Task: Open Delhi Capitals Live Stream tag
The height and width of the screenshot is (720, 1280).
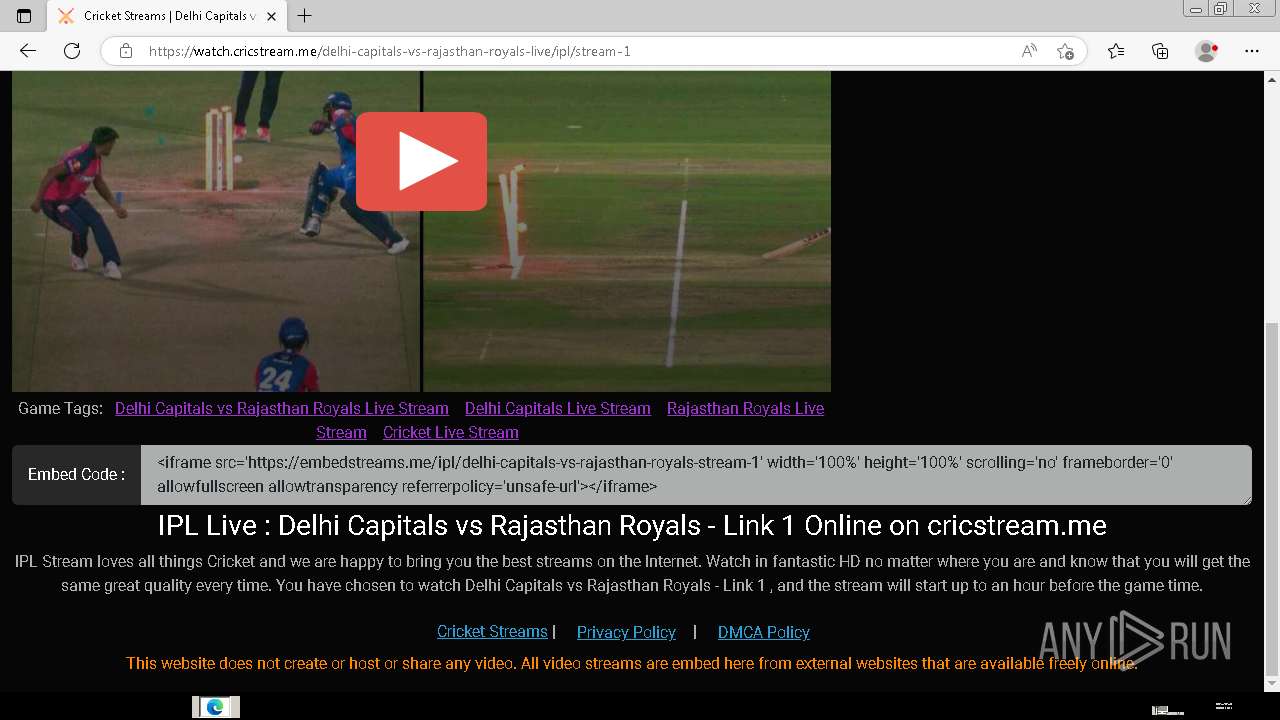Action: (558, 408)
